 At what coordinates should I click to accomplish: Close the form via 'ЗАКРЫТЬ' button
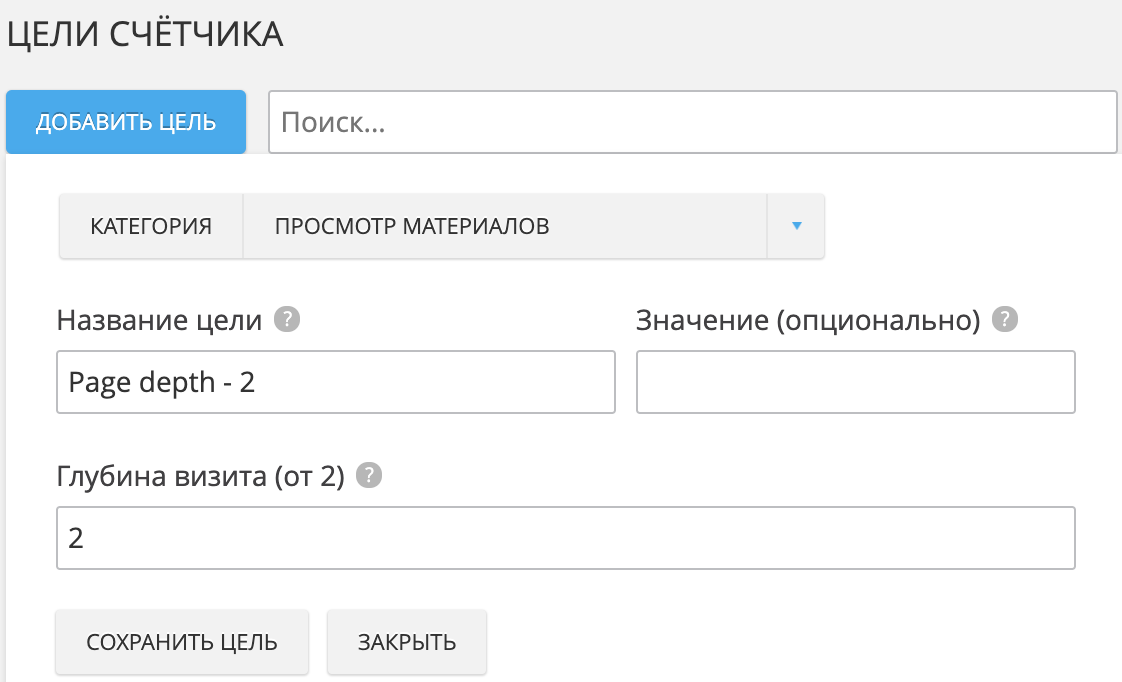tap(407, 641)
